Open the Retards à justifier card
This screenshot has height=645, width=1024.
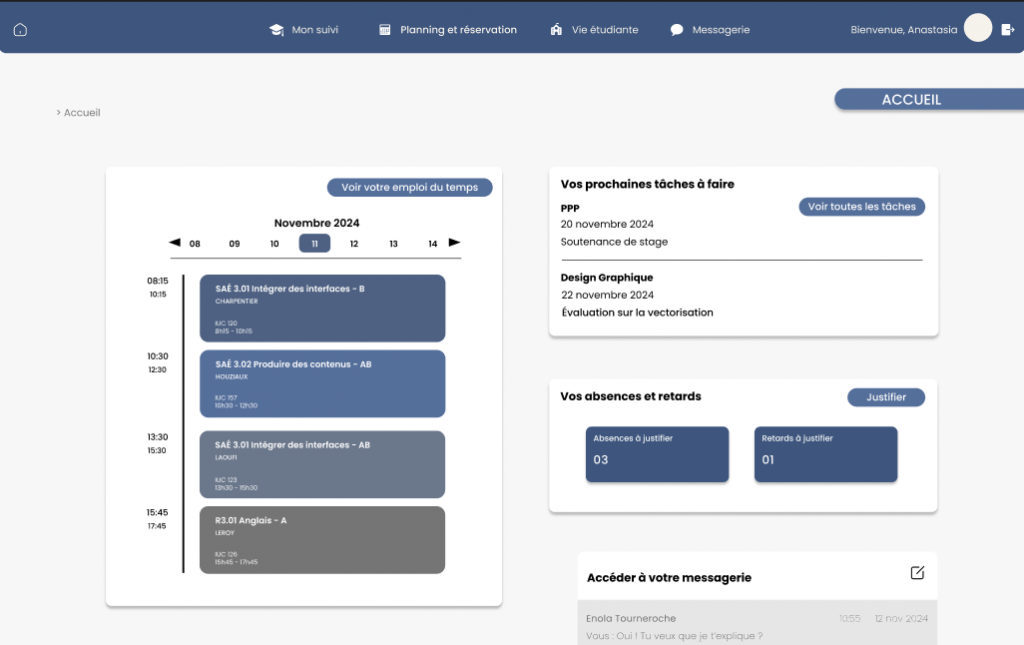825,455
